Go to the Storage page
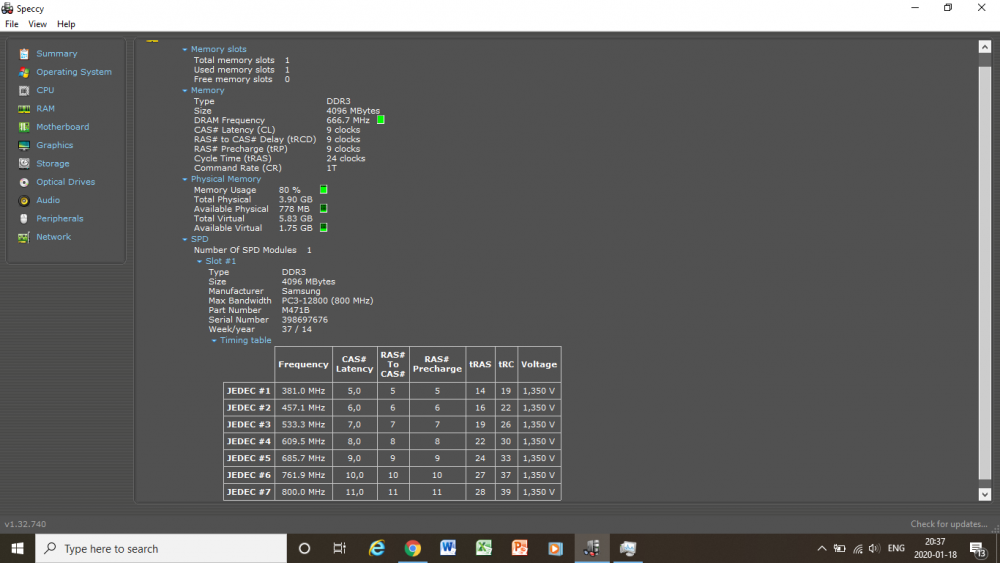 53,164
